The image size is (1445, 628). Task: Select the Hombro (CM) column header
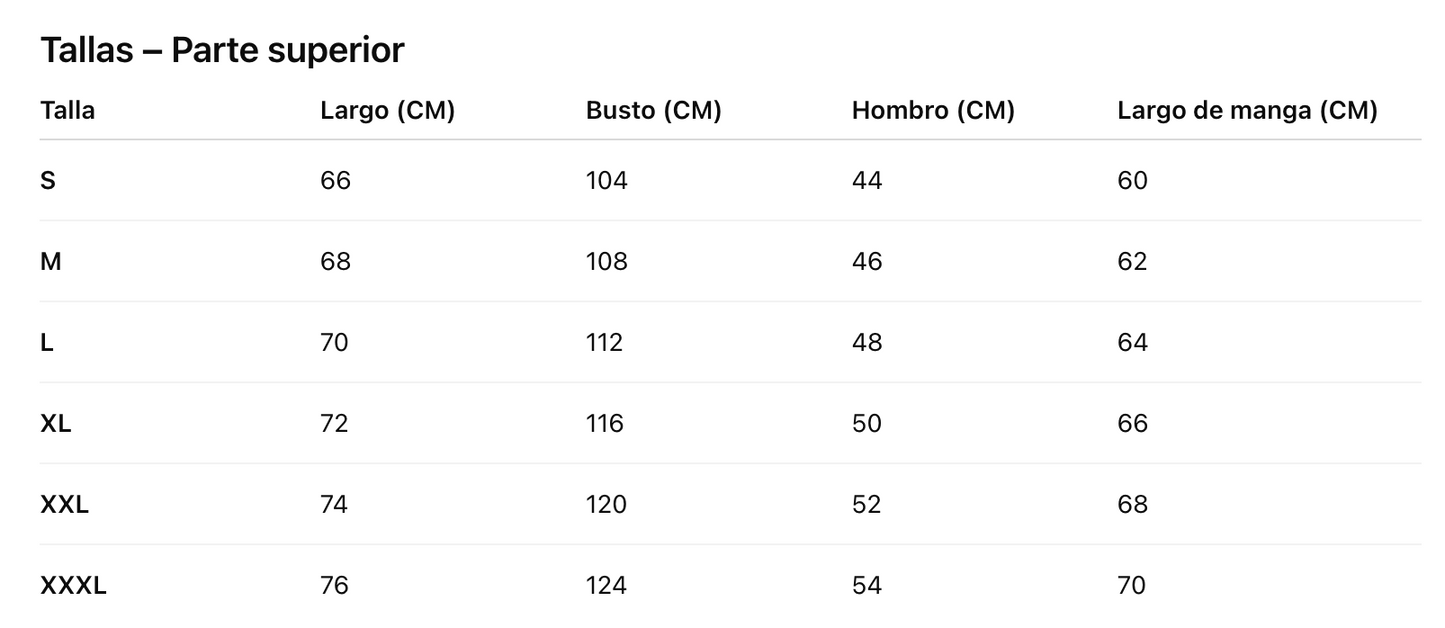coord(932,110)
